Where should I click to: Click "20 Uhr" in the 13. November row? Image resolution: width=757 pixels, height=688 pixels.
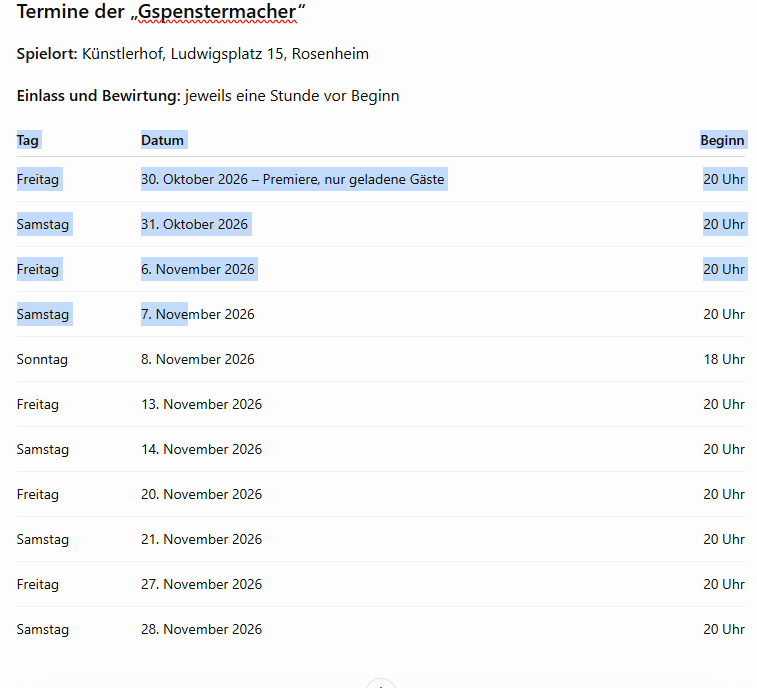(x=724, y=404)
